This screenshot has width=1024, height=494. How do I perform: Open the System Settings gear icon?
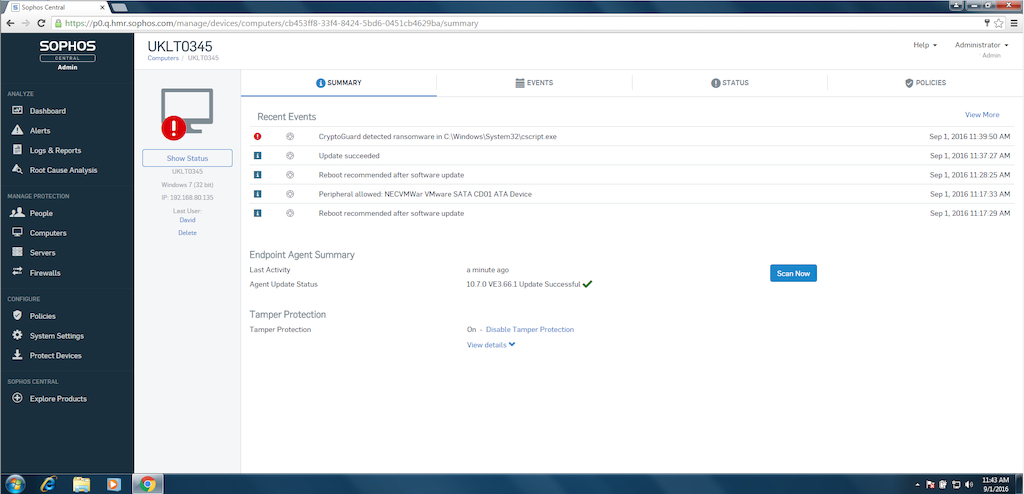click(x=18, y=335)
